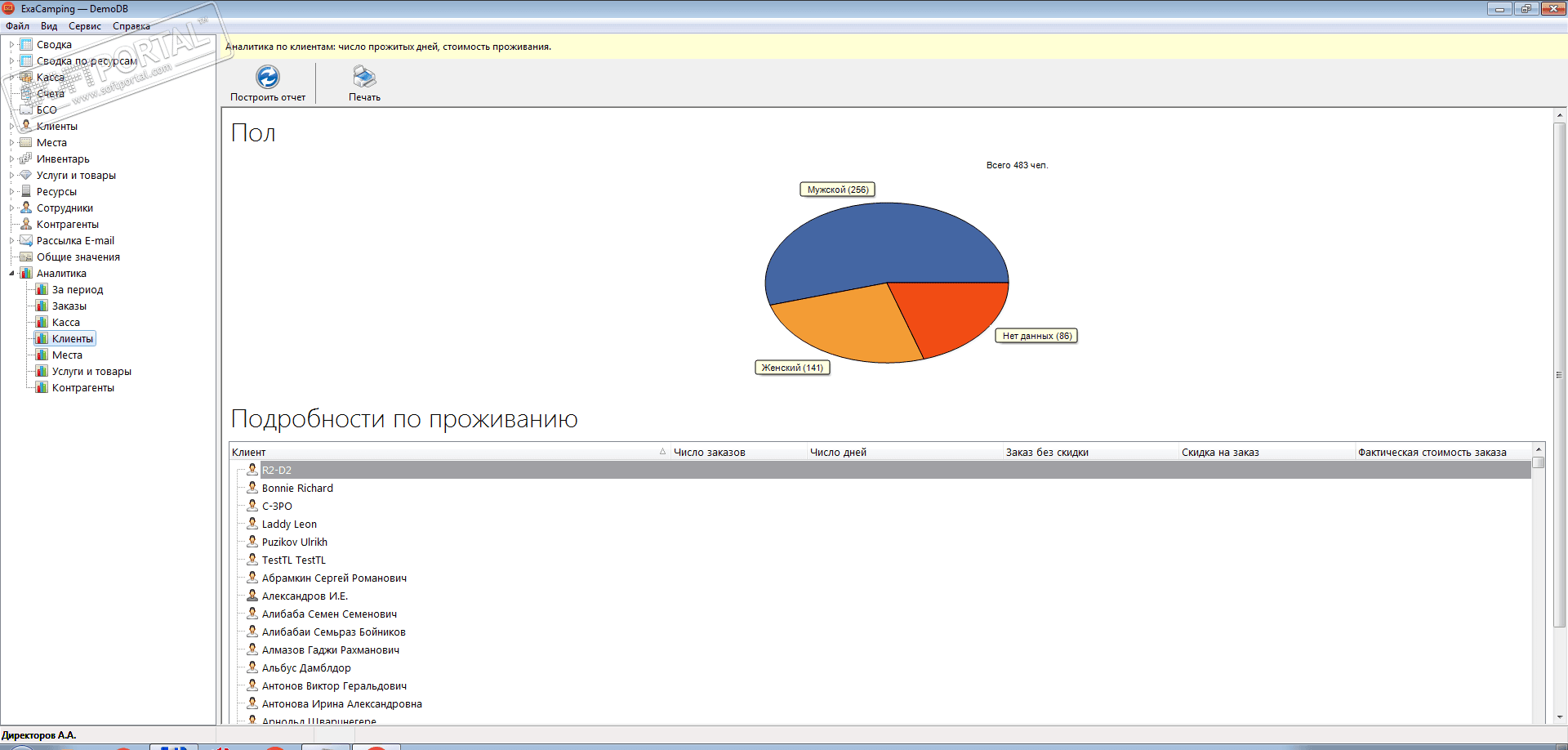Click the ExaCamping app icon in title bar
The image size is (1568, 750).
click(x=9, y=8)
